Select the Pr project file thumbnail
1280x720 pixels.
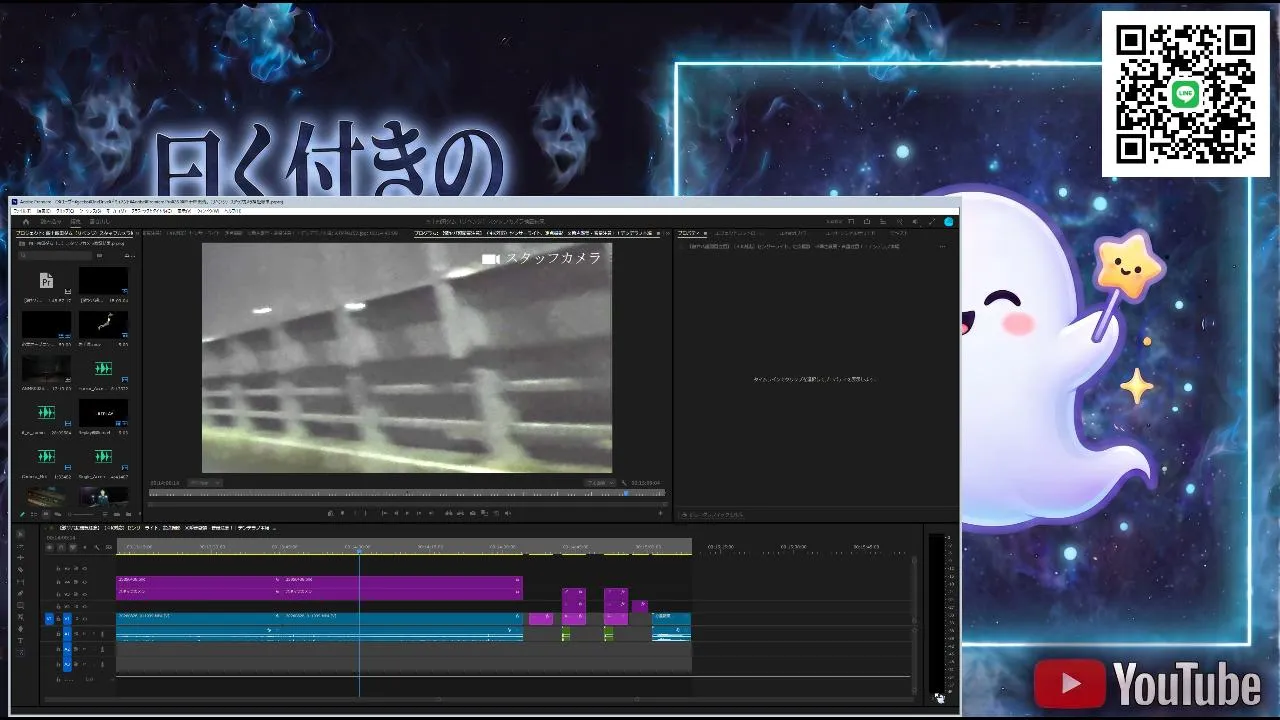pos(45,281)
